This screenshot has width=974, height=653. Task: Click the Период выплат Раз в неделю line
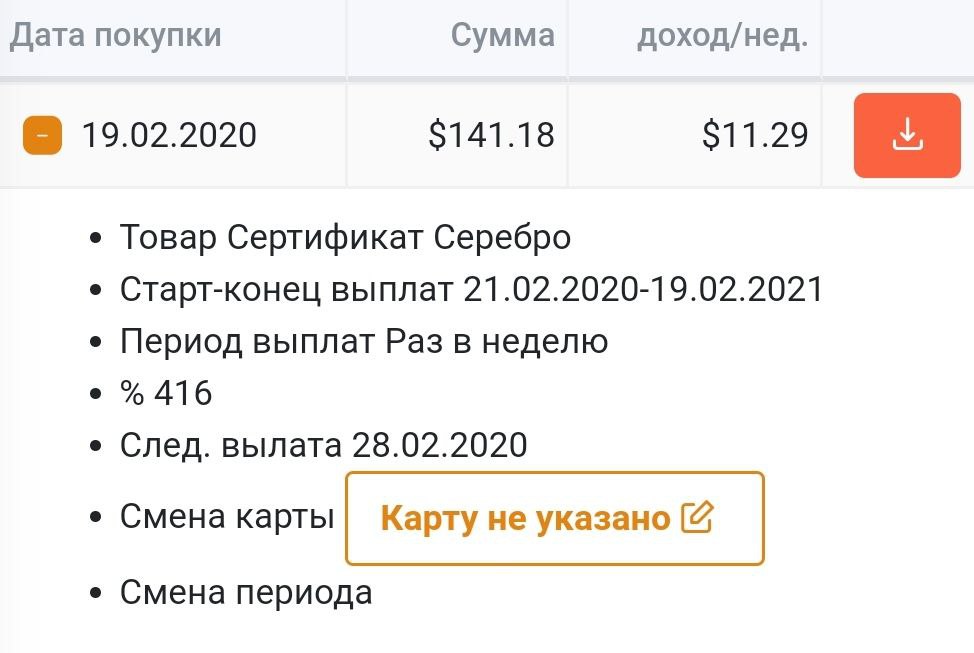[364, 342]
